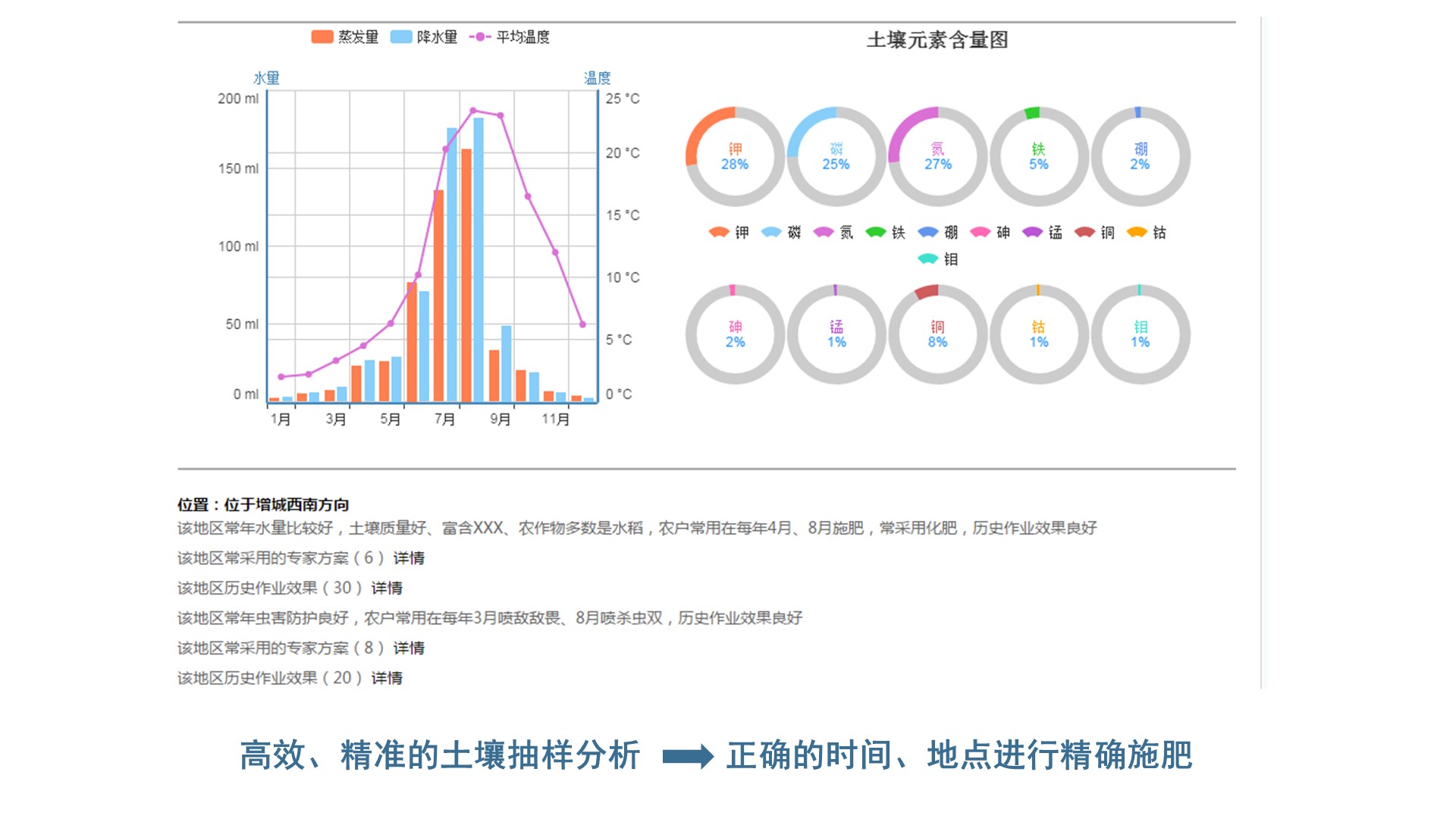The image size is (1456, 819).
Task: Click the 钼 teal legend icon
Action: (928, 259)
